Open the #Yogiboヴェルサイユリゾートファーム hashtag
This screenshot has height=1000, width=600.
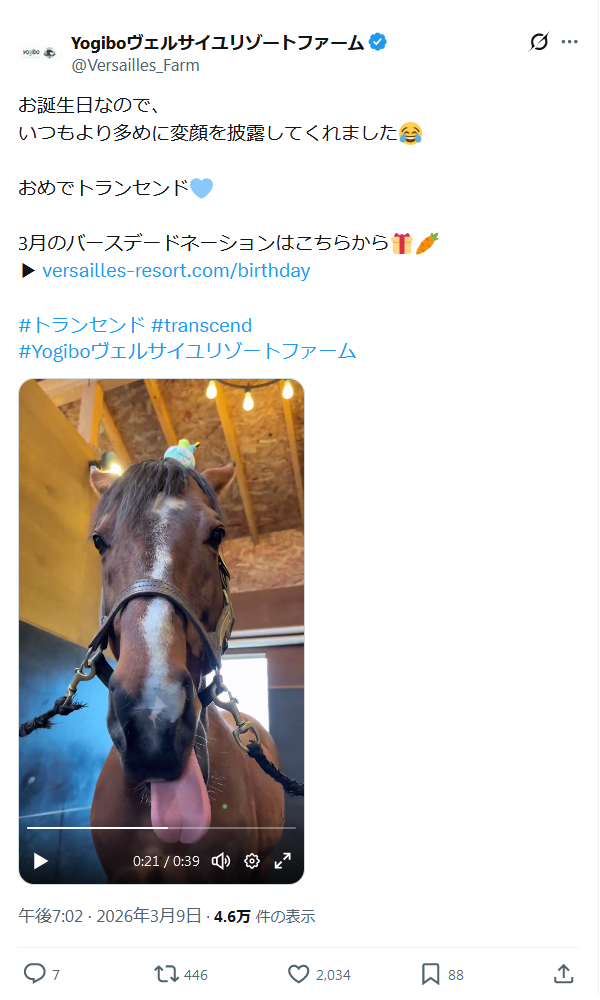coord(187,351)
